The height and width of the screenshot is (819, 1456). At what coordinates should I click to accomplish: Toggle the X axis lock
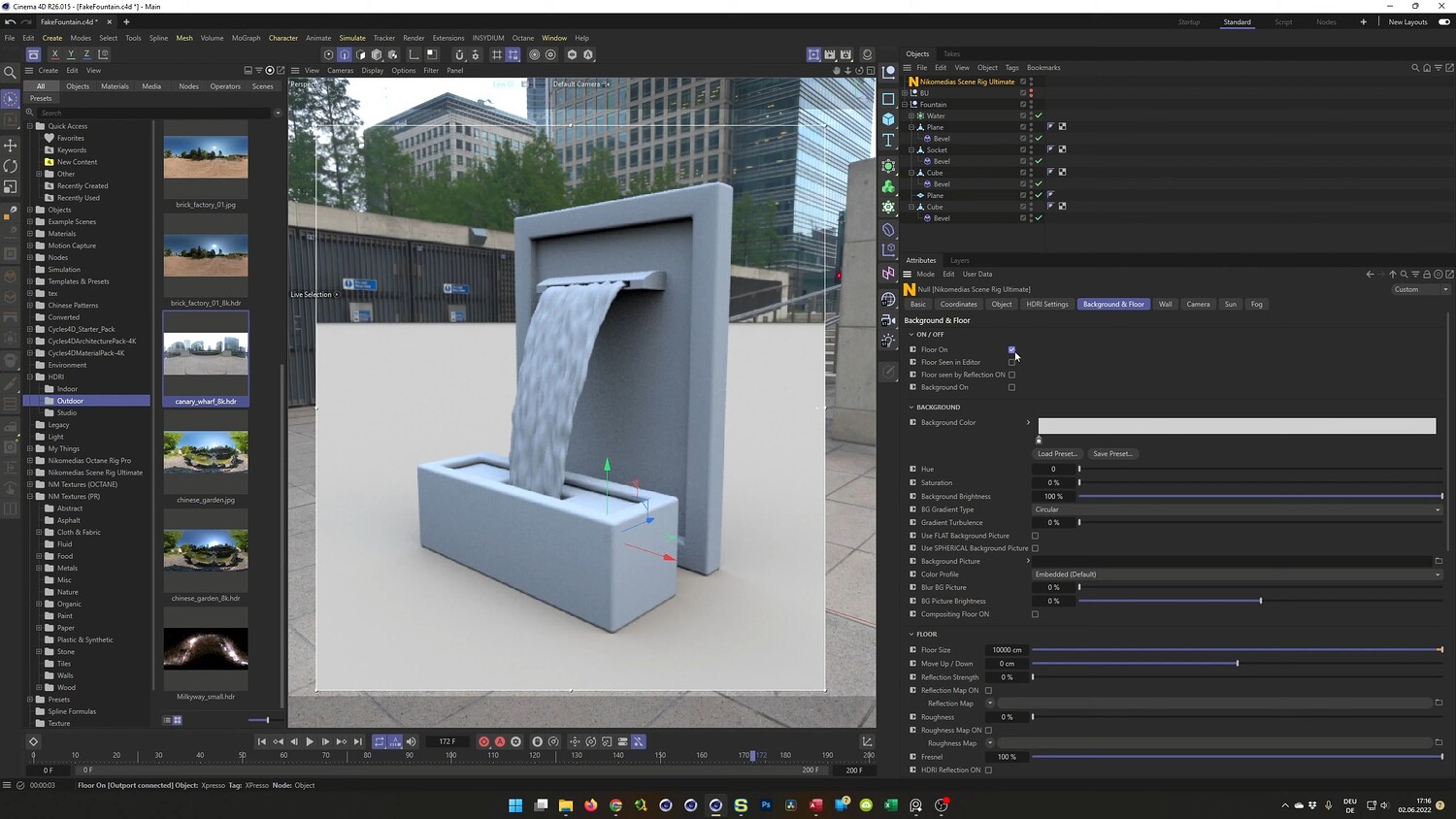[54, 54]
